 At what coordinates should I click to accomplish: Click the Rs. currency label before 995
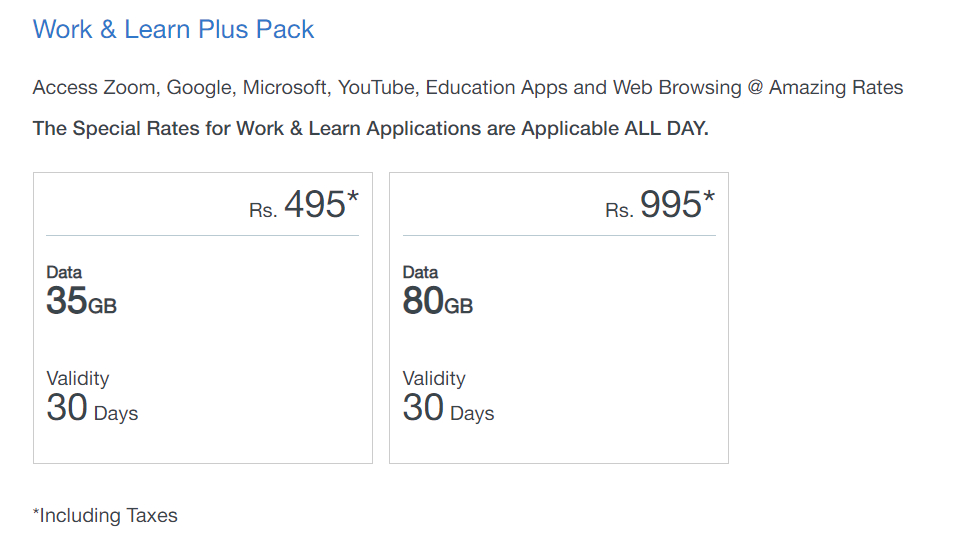(618, 212)
